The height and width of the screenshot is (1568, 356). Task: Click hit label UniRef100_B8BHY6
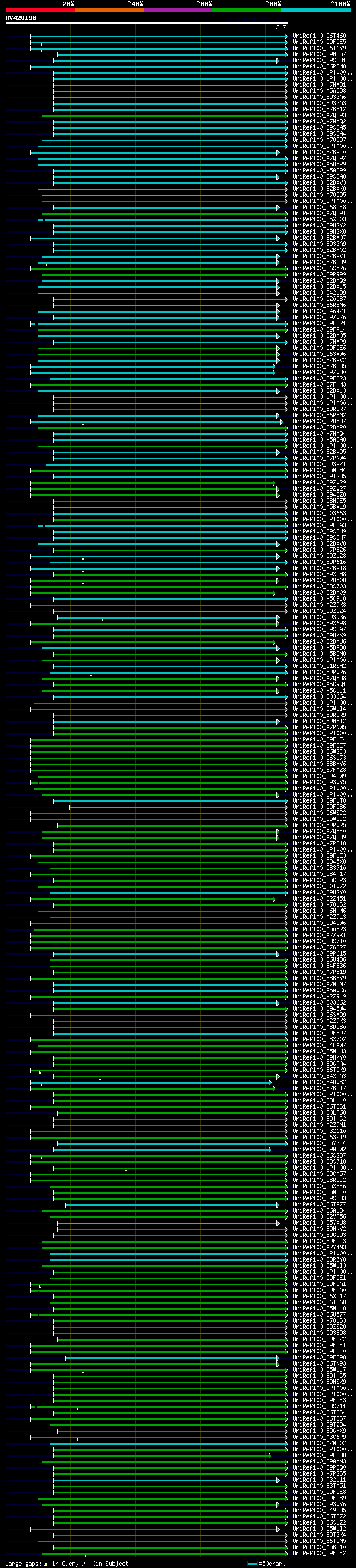click(x=319, y=763)
